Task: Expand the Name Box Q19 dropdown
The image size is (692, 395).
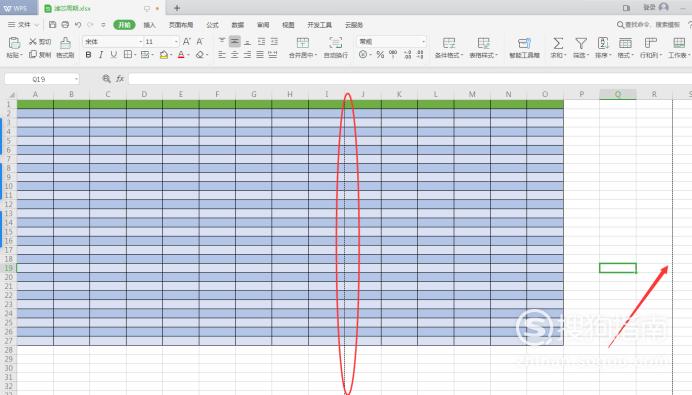Action: point(76,79)
